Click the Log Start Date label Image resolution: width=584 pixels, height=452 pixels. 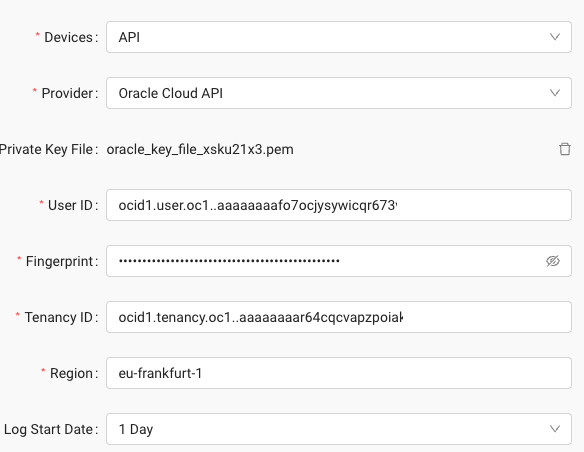pos(48,429)
